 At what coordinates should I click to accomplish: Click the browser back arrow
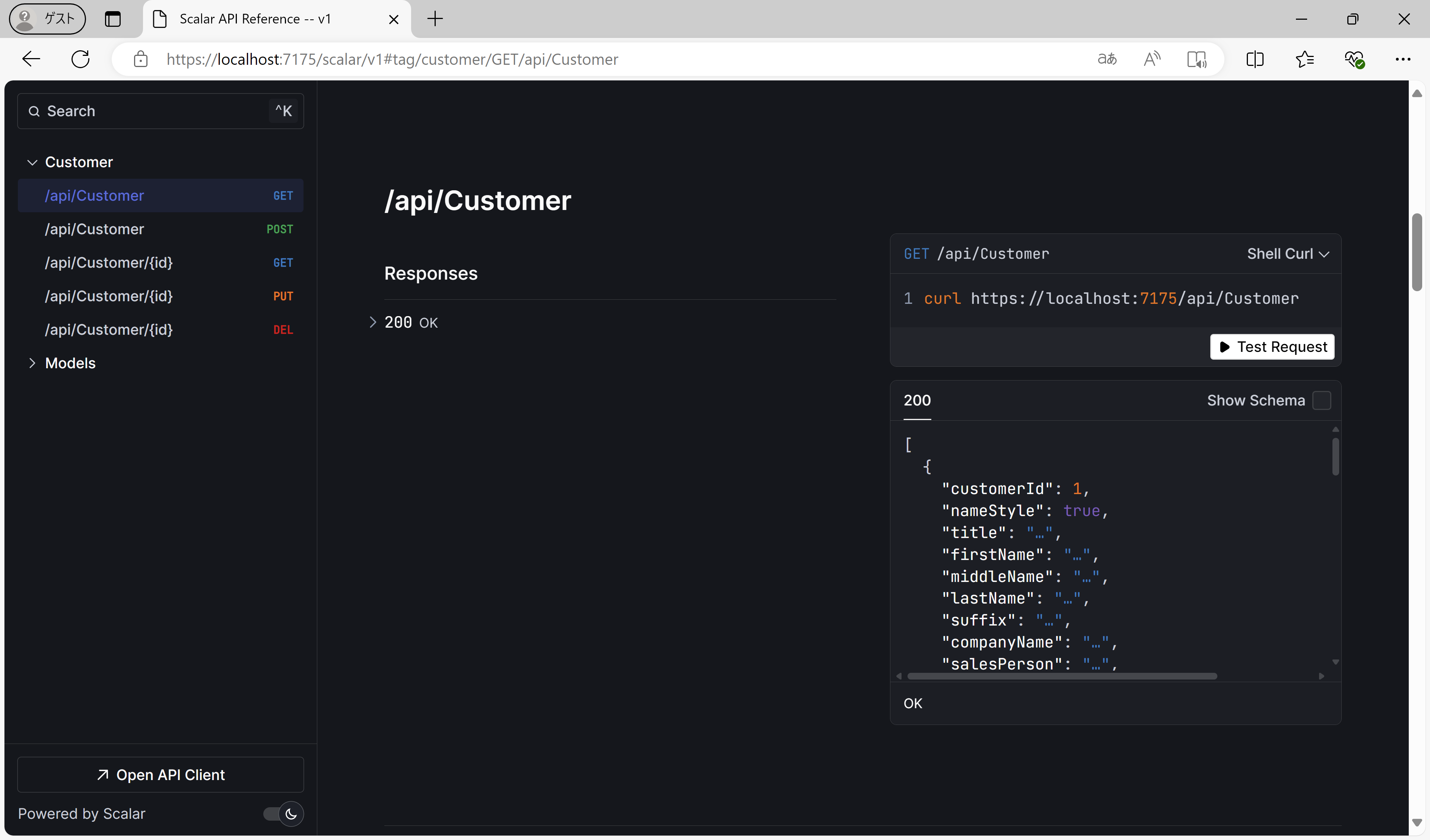[x=31, y=59]
